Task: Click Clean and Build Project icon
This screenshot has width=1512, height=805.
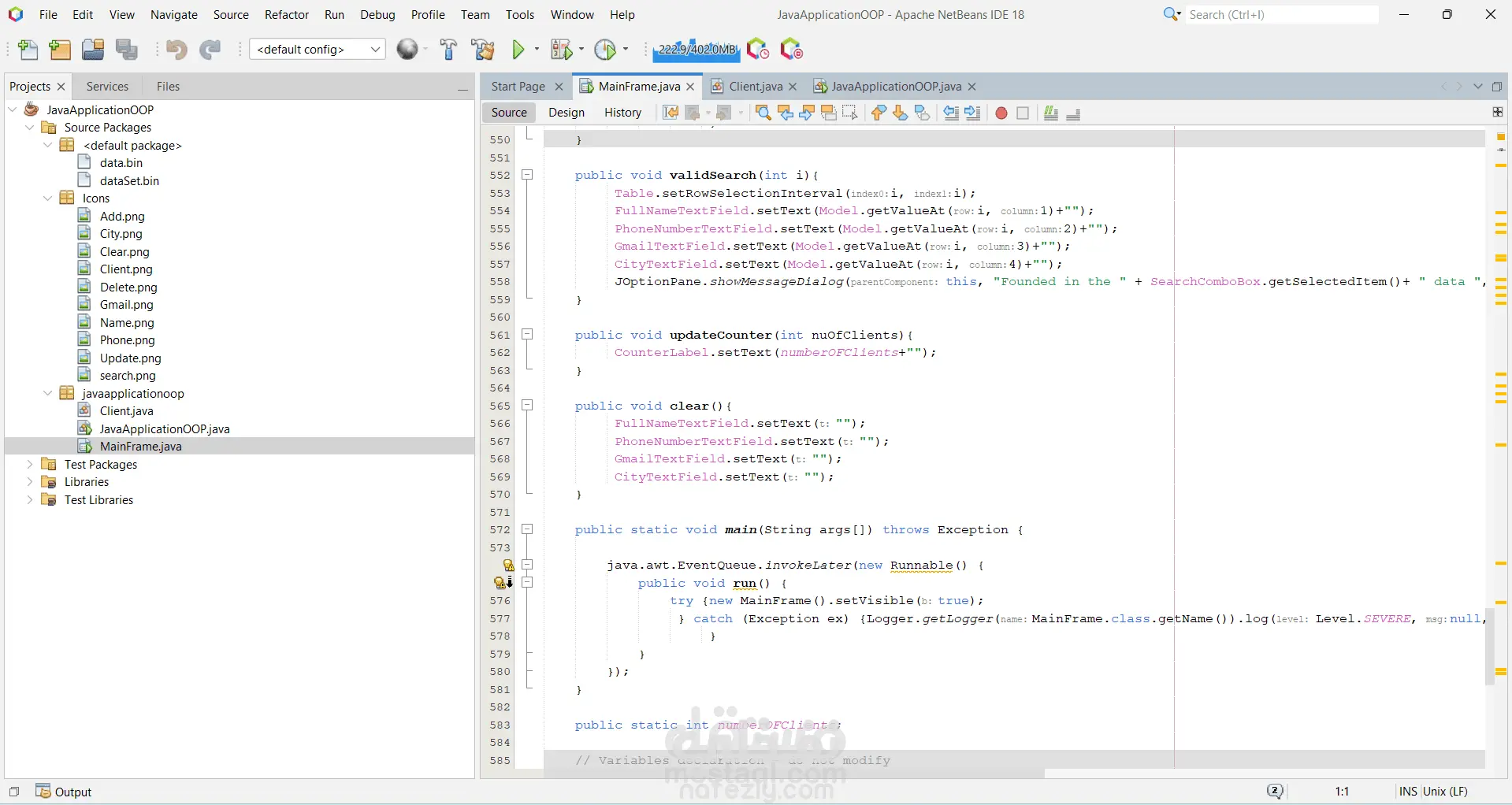Action: (x=482, y=50)
